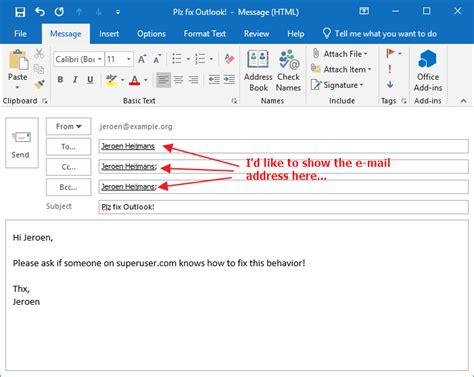Toggle Align Right paragraph alignment
This screenshot has height=377, width=474.
[193, 80]
